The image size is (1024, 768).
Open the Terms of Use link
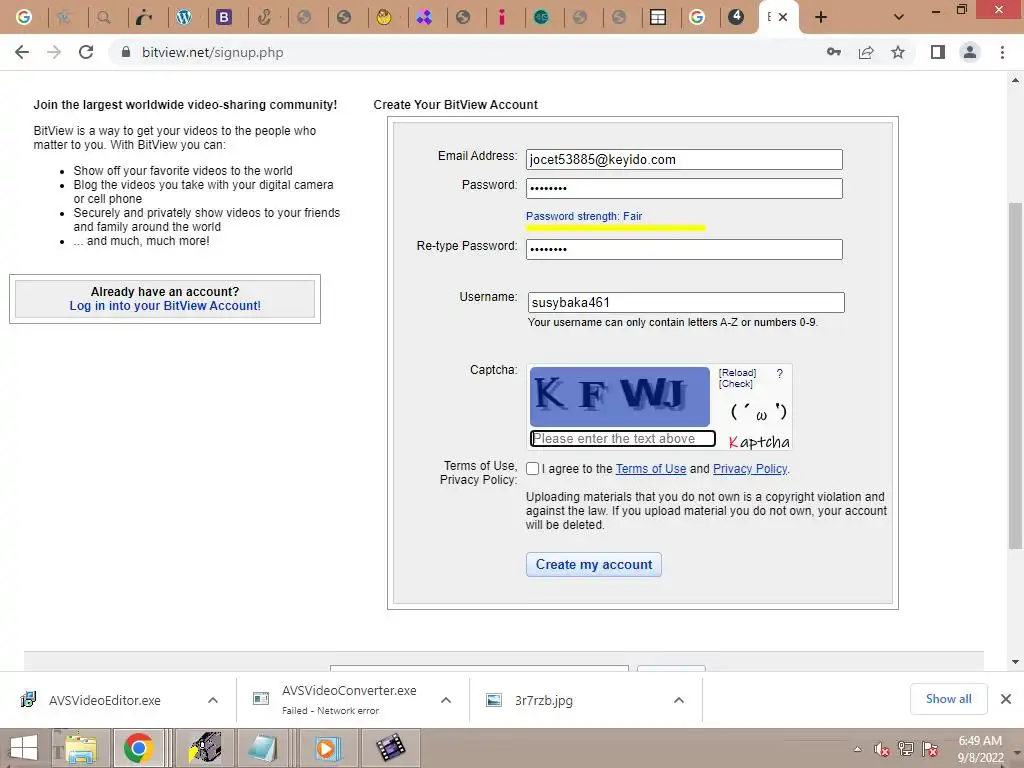click(x=650, y=469)
